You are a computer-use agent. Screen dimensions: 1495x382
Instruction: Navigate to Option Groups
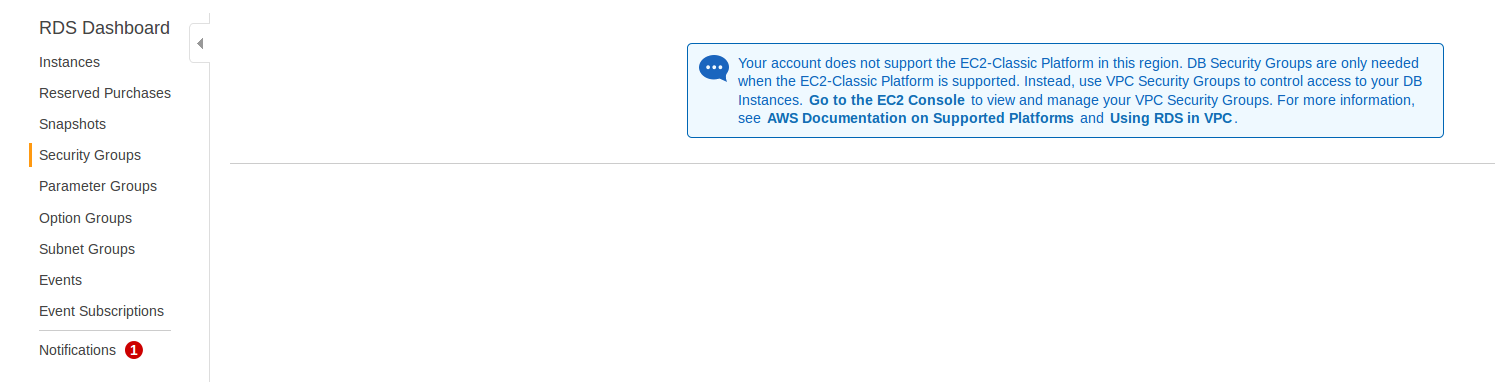click(85, 218)
